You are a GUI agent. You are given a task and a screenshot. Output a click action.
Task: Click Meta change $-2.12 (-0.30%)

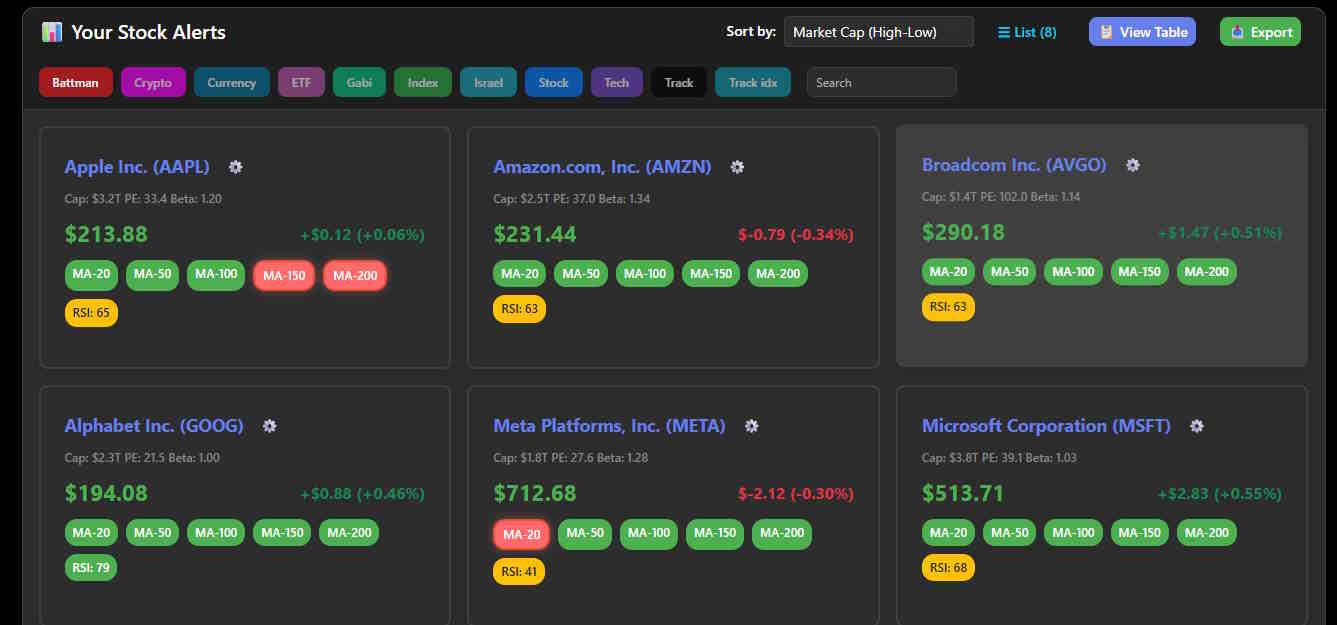pyautogui.click(x=796, y=494)
